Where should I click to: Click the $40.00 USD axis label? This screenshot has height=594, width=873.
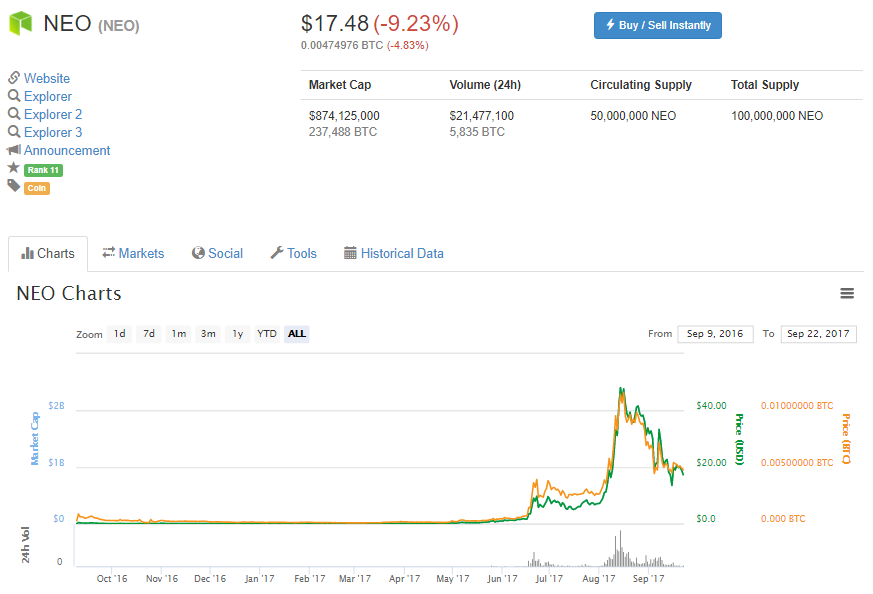coord(711,405)
